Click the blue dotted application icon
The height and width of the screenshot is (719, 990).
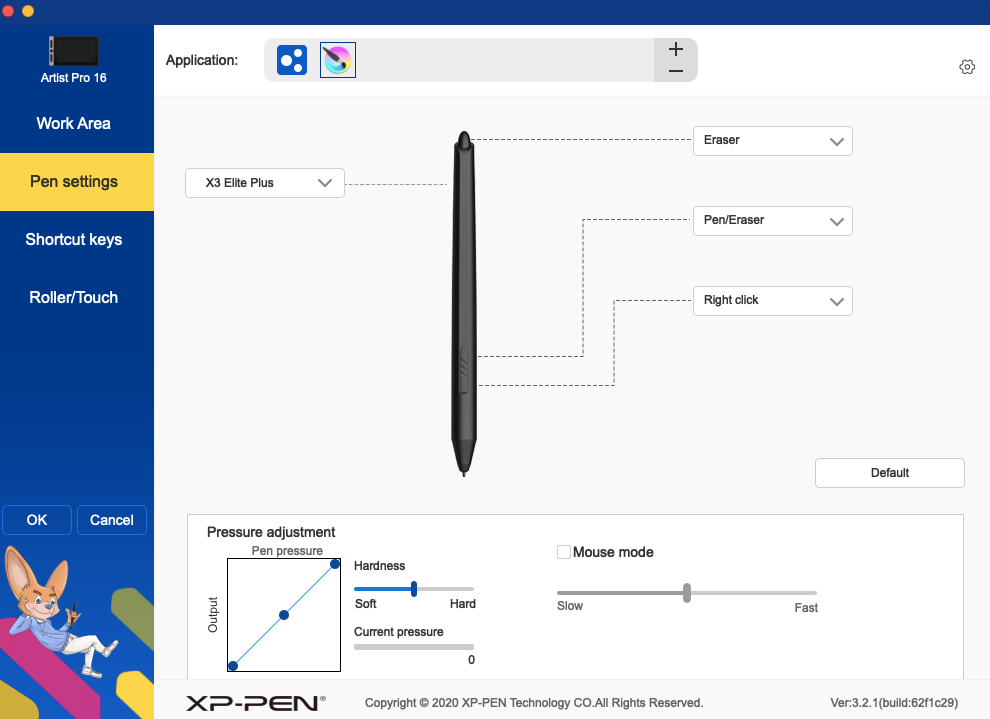tap(291, 60)
